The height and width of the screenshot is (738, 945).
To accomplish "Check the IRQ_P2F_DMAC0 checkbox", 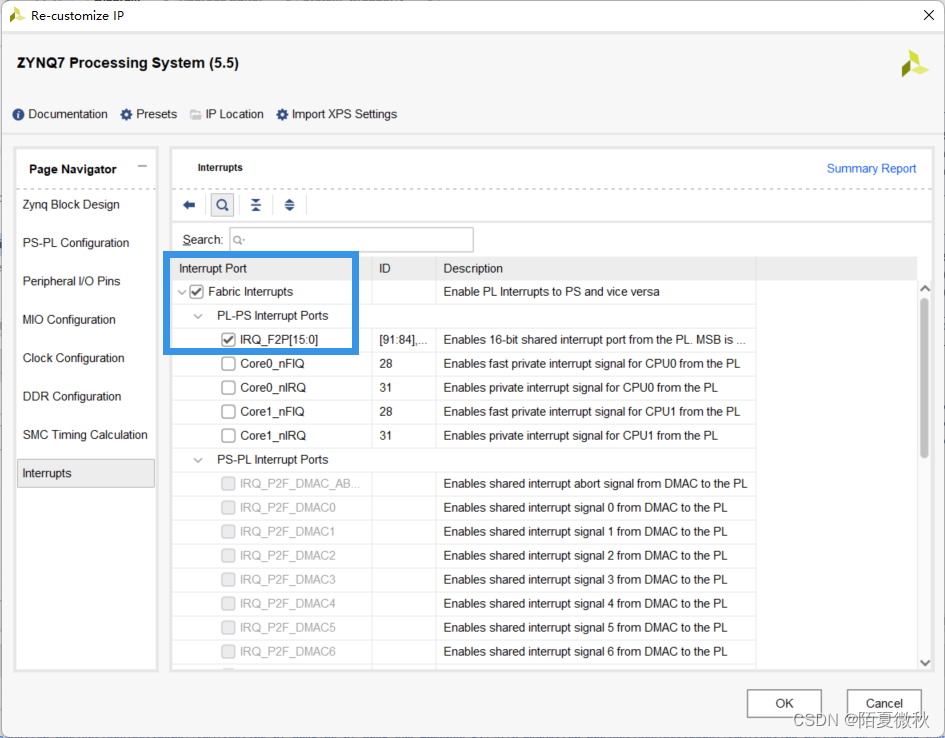I will click(228, 508).
